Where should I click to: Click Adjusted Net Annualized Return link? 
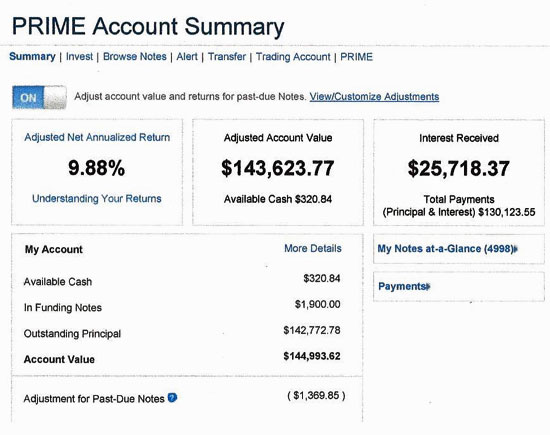pos(97,137)
